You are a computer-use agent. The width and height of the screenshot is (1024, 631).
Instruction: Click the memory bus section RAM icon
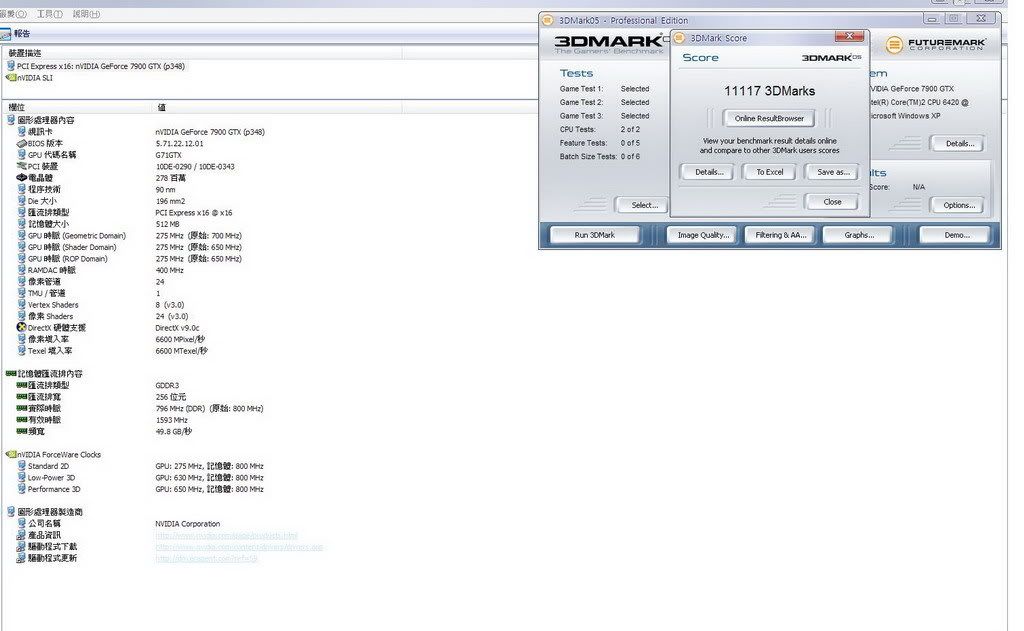coord(11,374)
